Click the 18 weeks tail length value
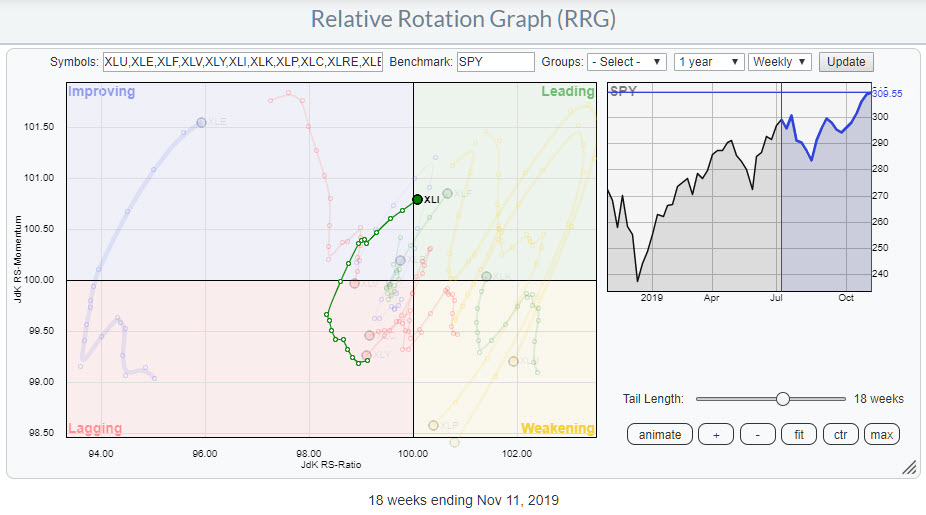Viewport: 926px width, 515px height. 879,399
